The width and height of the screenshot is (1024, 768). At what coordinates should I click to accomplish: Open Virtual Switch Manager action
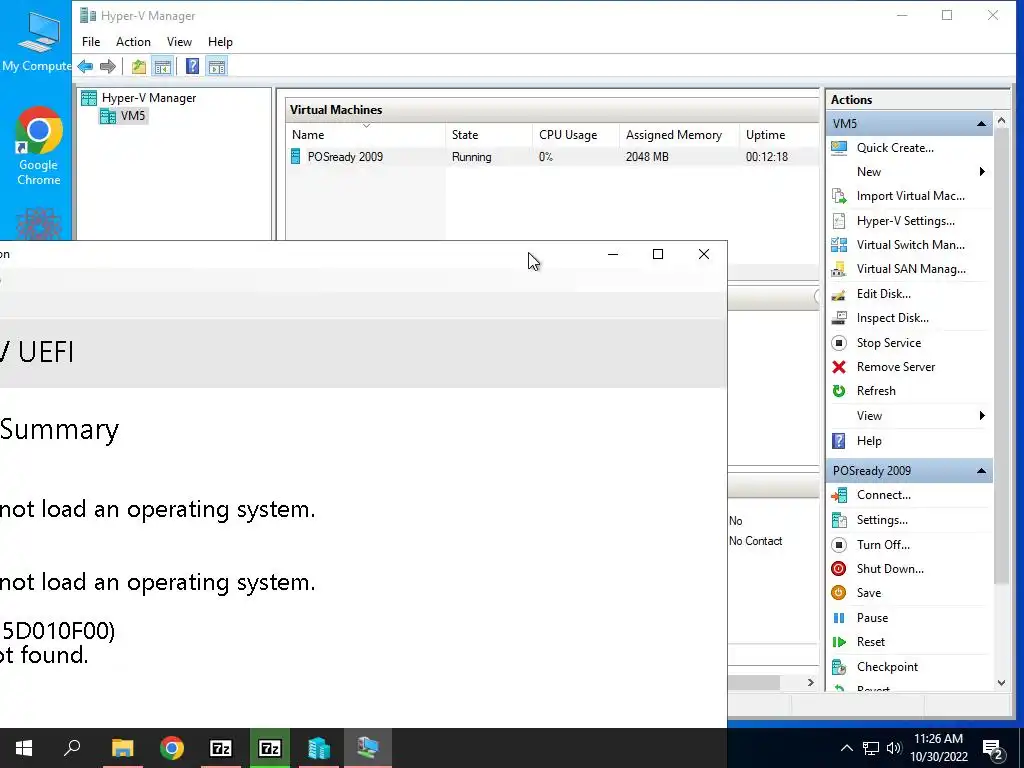pyautogui.click(x=910, y=245)
